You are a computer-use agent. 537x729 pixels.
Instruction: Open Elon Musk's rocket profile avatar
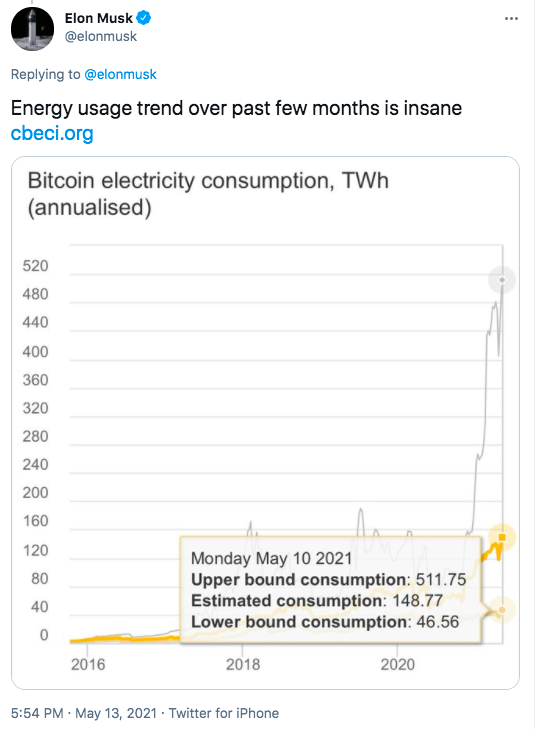(x=32, y=29)
